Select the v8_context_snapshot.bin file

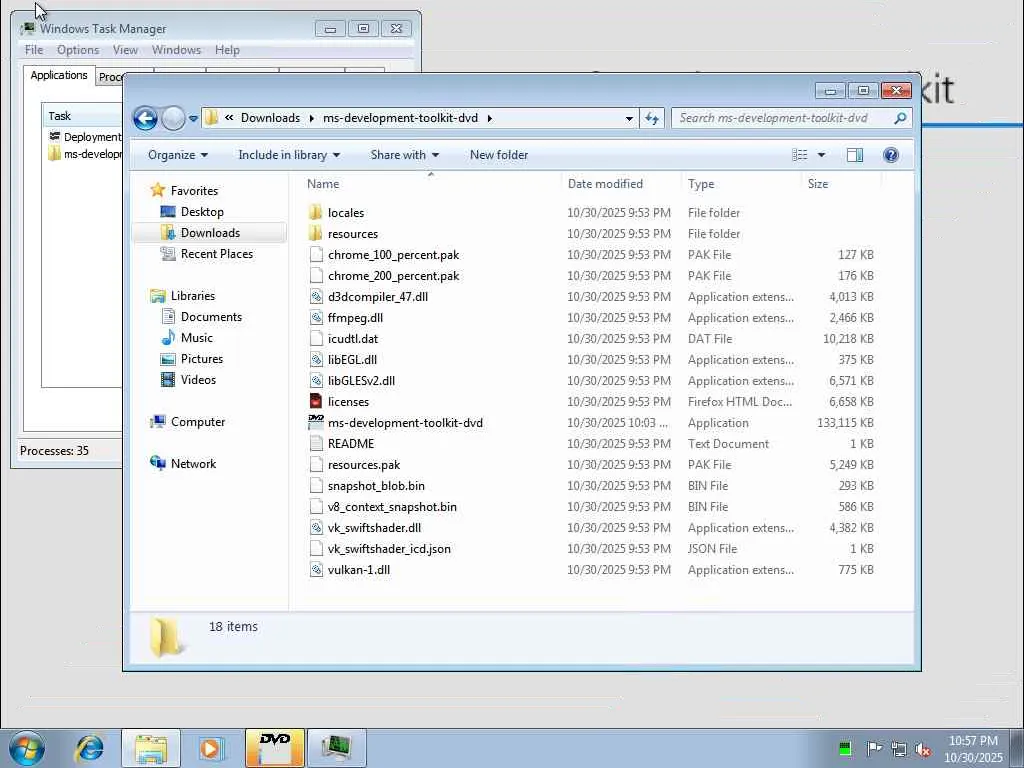tap(392, 507)
